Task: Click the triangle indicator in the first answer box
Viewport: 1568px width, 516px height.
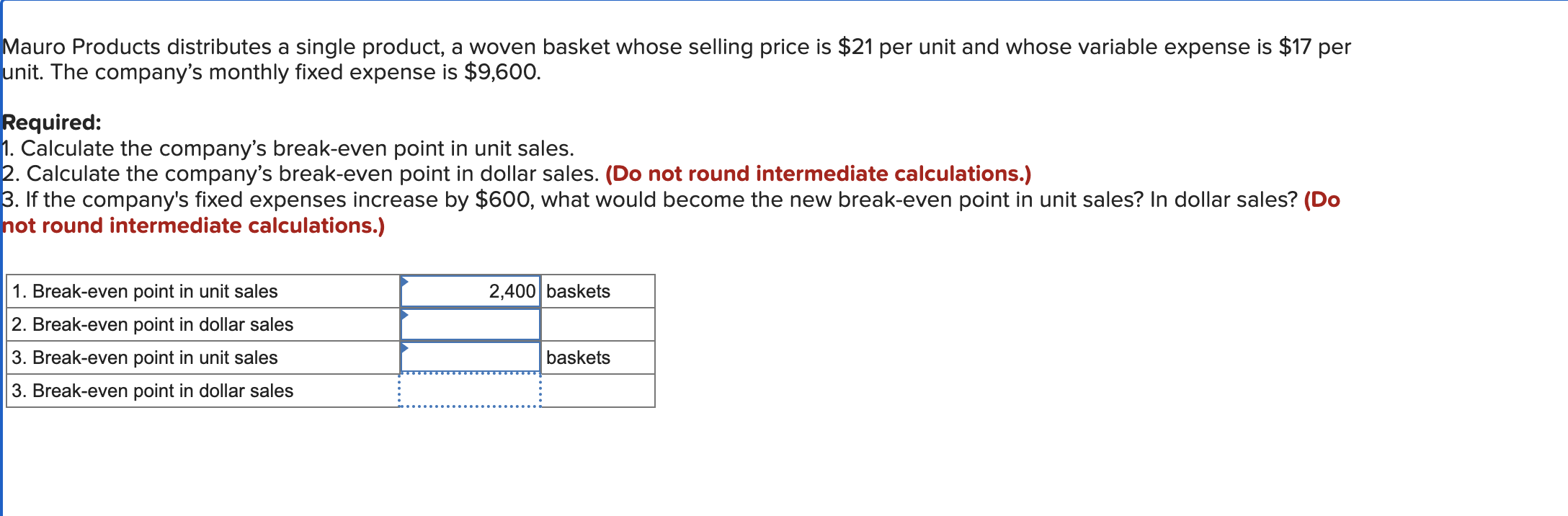Action: (406, 283)
